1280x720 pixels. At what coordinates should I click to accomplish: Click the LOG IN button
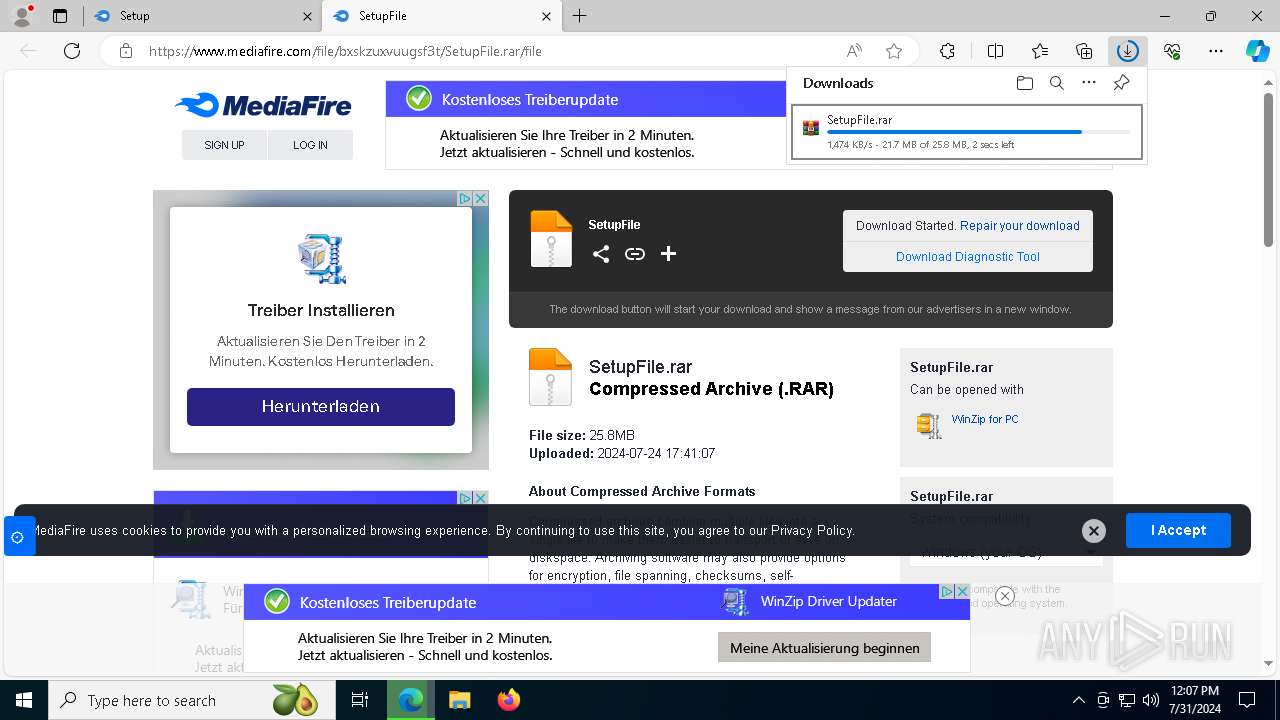(310, 145)
